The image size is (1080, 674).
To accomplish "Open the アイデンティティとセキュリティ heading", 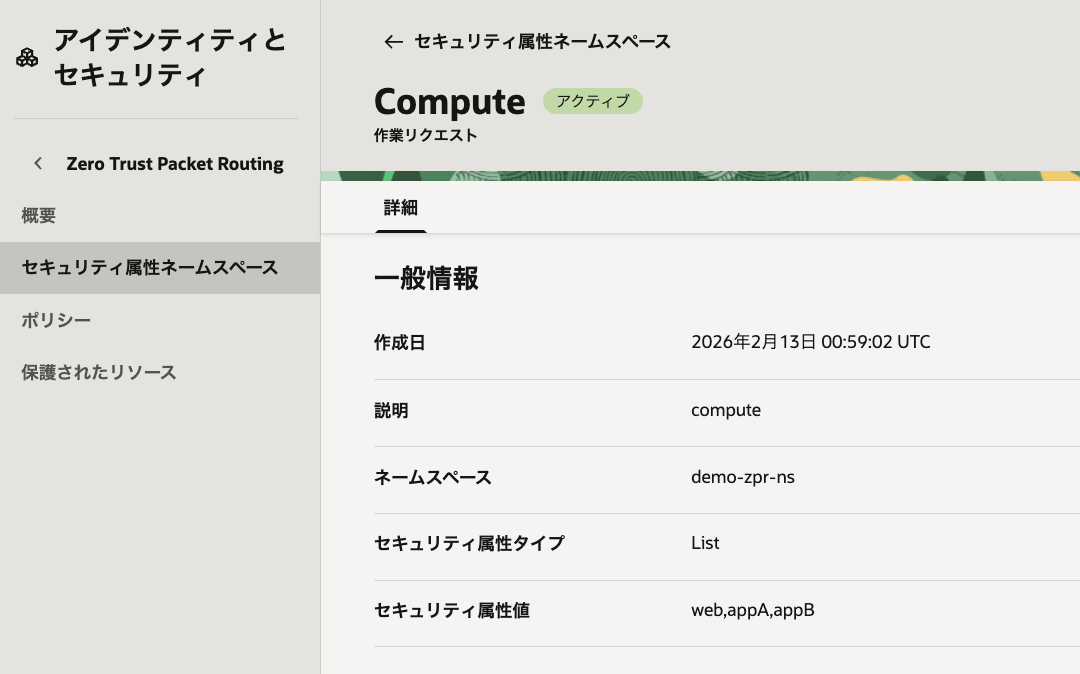I will coord(169,58).
